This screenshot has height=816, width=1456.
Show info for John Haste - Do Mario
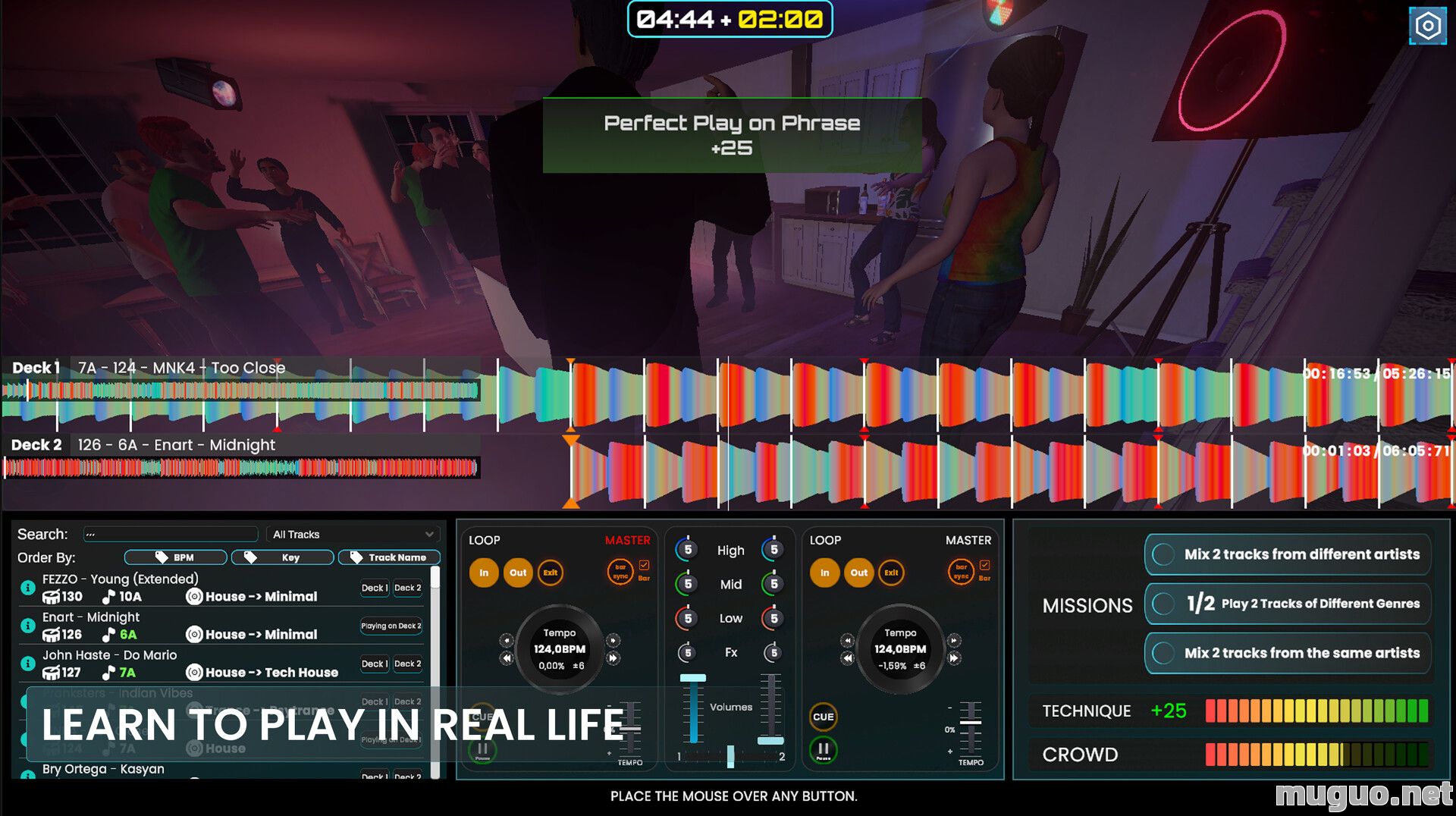tap(27, 664)
